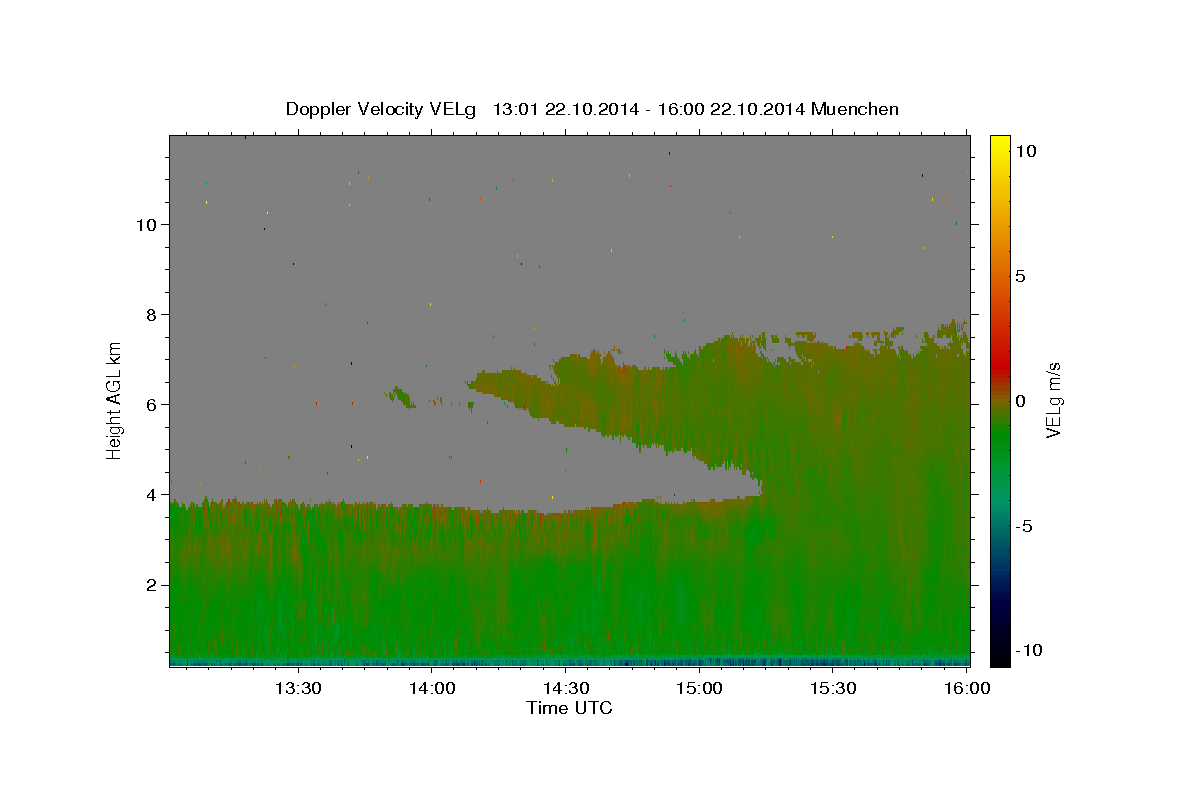
Task: Pick the black bottom of the colorbar
Action: 999,659
